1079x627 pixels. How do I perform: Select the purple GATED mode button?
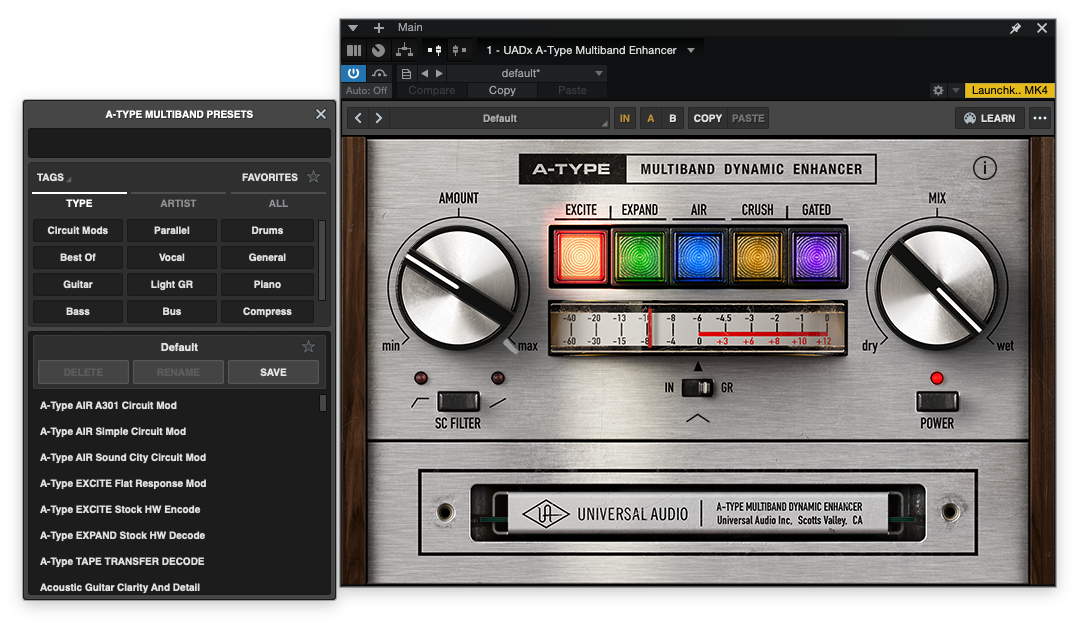pos(816,257)
